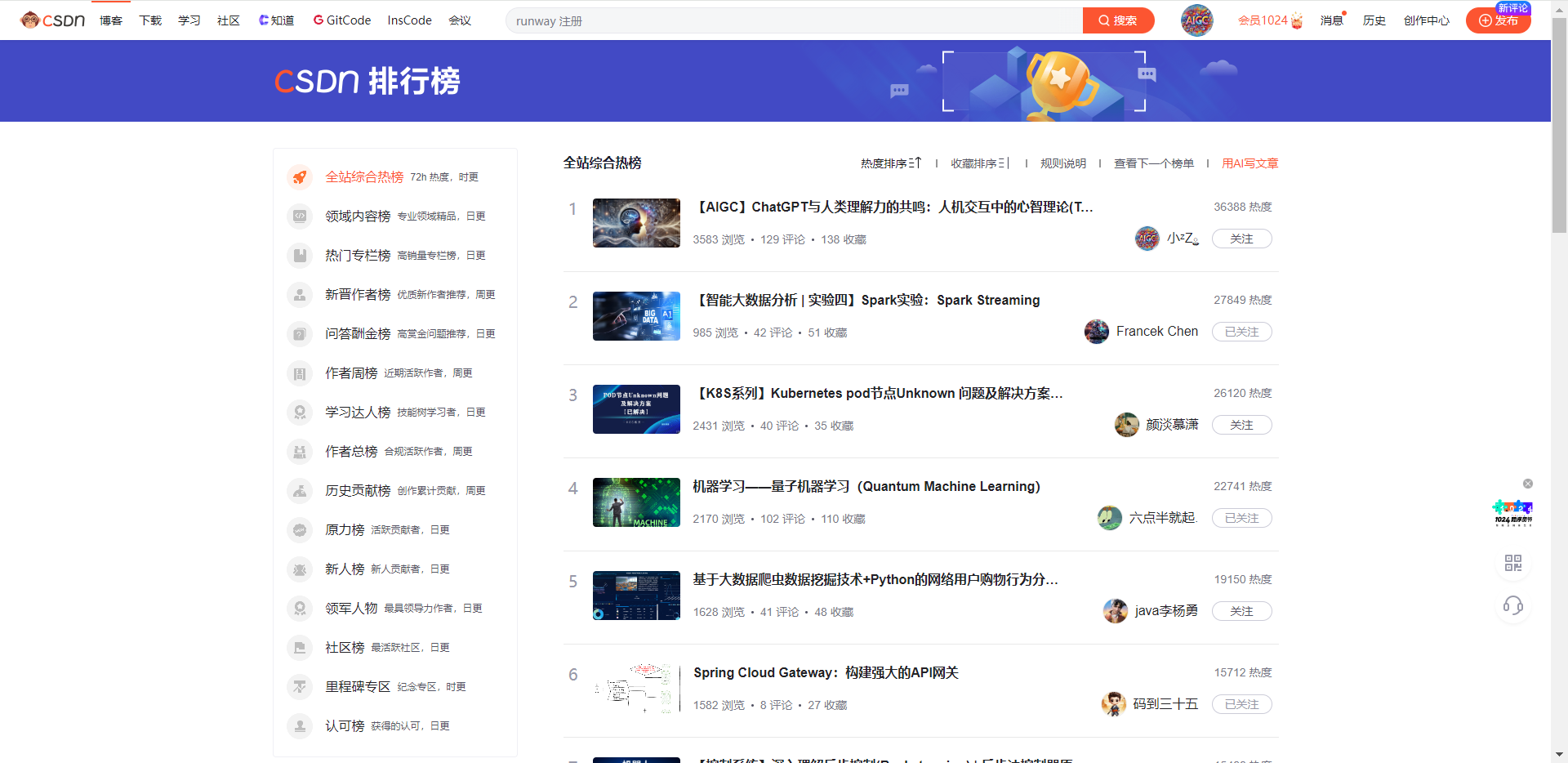Click 用AI写文章 link
Image resolution: width=1568 pixels, height=763 pixels.
coord(1250,163)
